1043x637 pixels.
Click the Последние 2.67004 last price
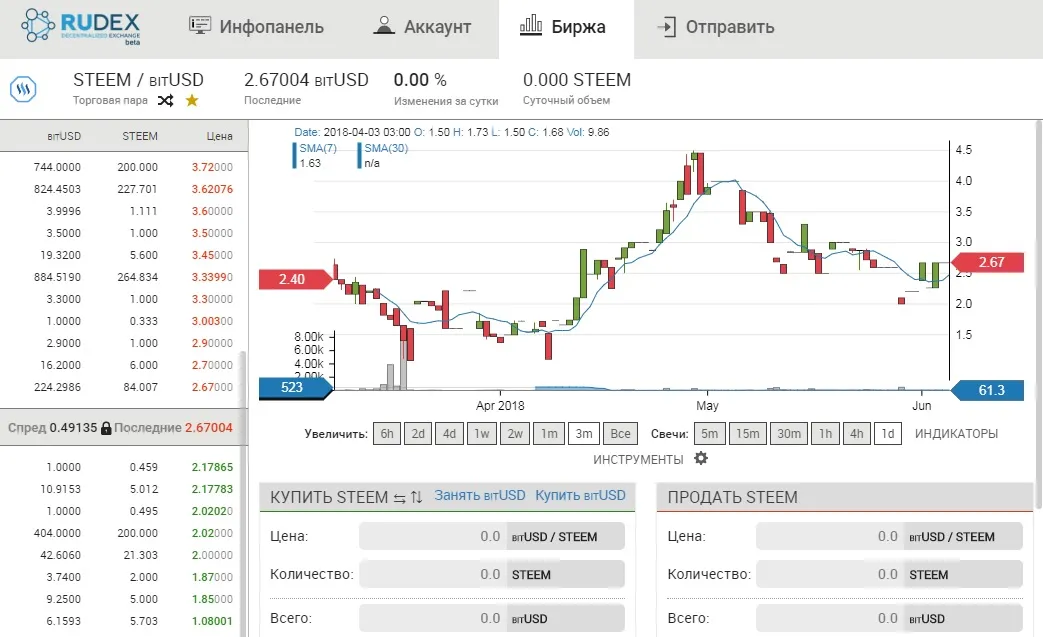(x=173, y=428)
